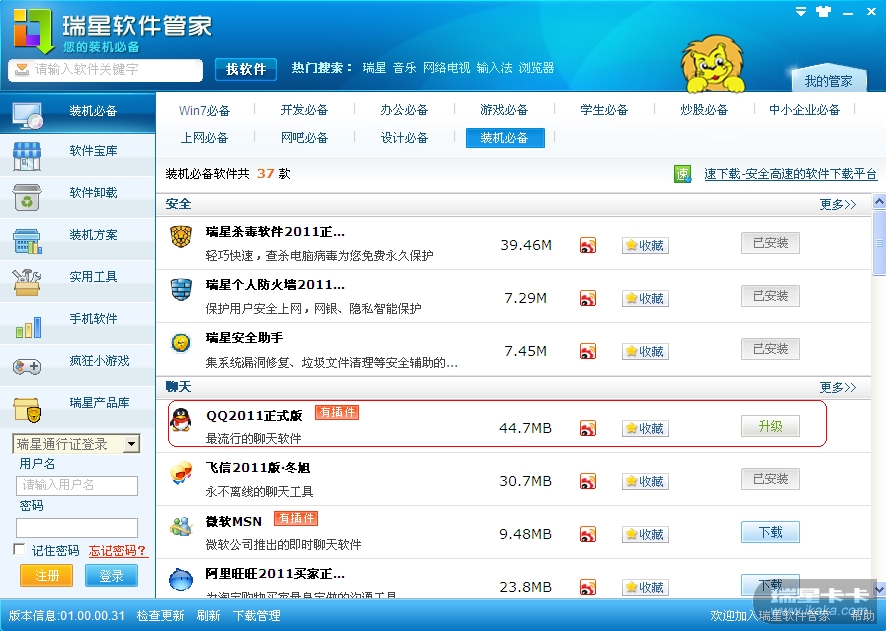Click the blue 登录 button
The image size is (886, 631).
click(111, 576)
